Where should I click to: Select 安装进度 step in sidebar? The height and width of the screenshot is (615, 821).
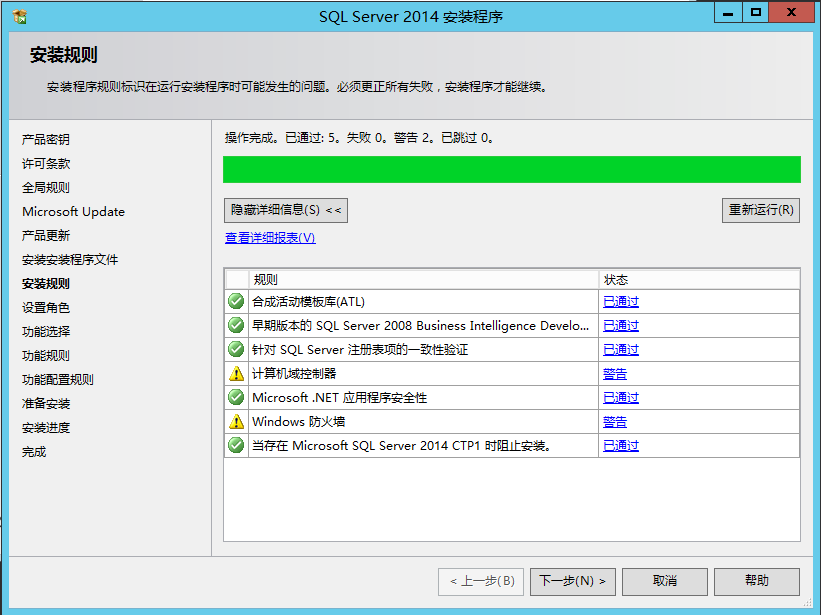(46, 428)
